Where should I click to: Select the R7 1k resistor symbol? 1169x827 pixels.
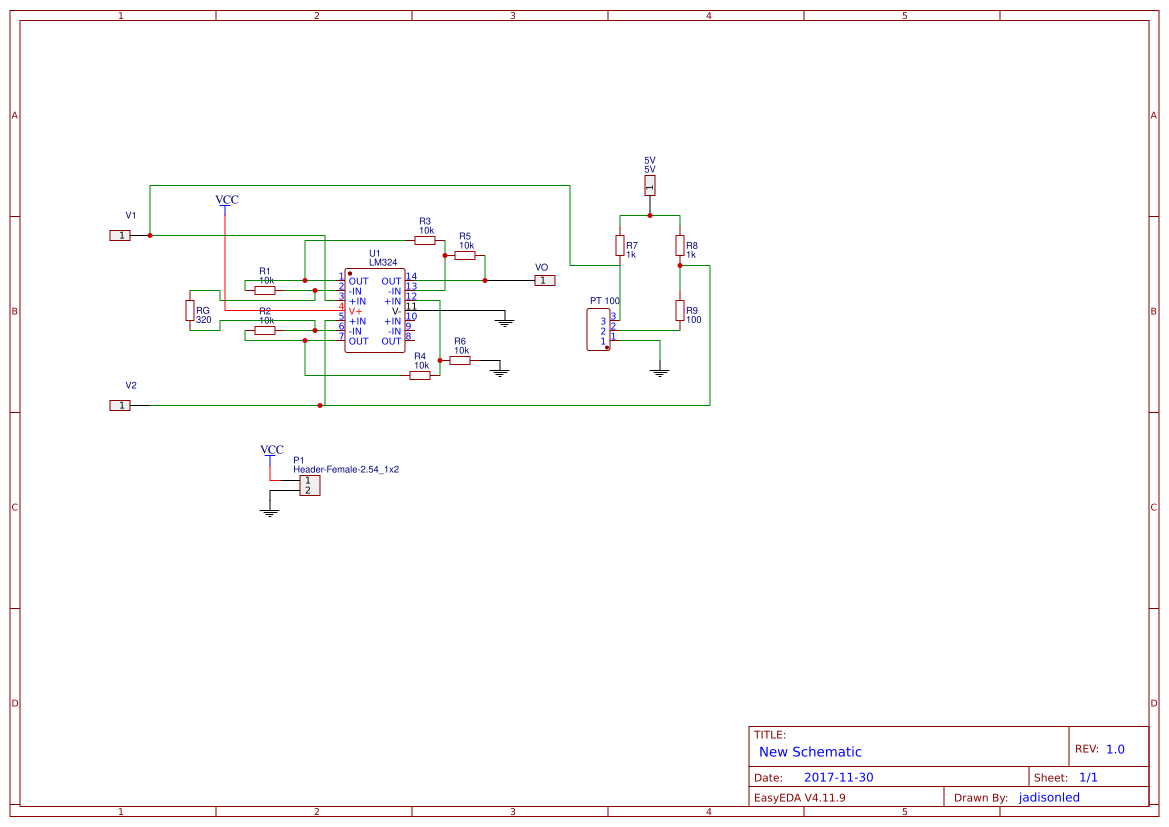[x=620, y=243]
